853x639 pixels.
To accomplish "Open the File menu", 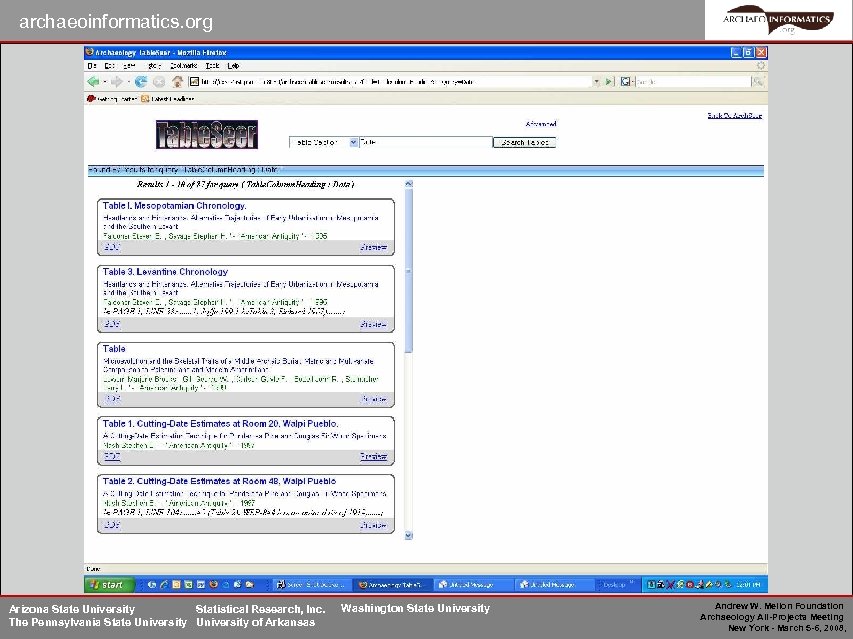I will tap(92, 66).
